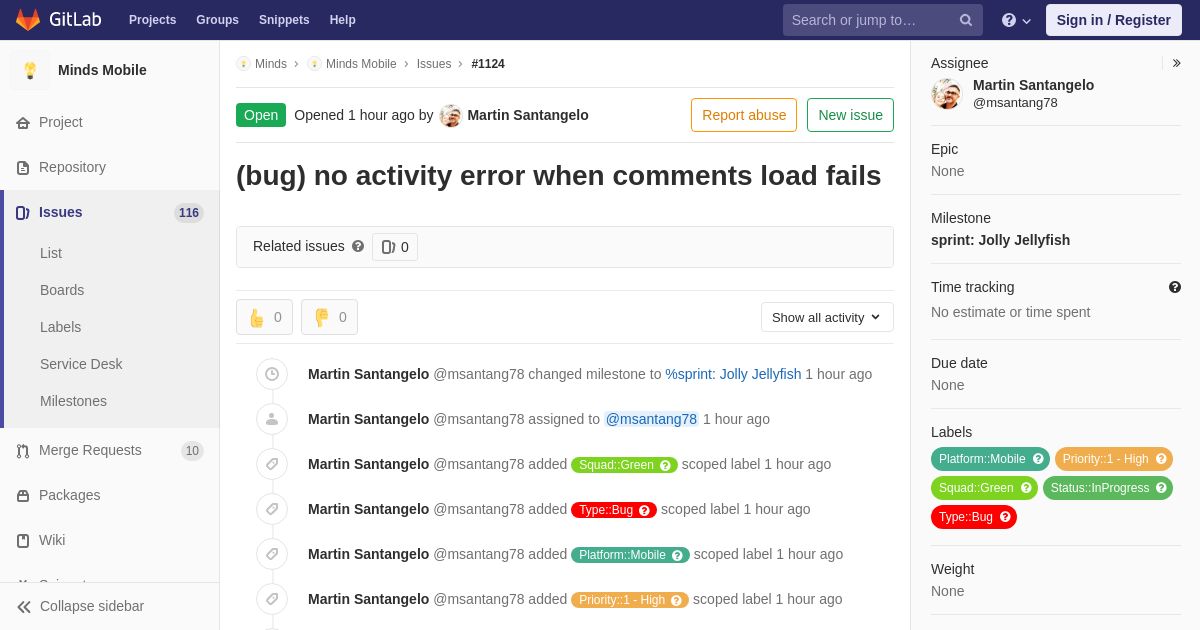Open the Service Desk submenu item
The image size is (1200, 630).
81,364
